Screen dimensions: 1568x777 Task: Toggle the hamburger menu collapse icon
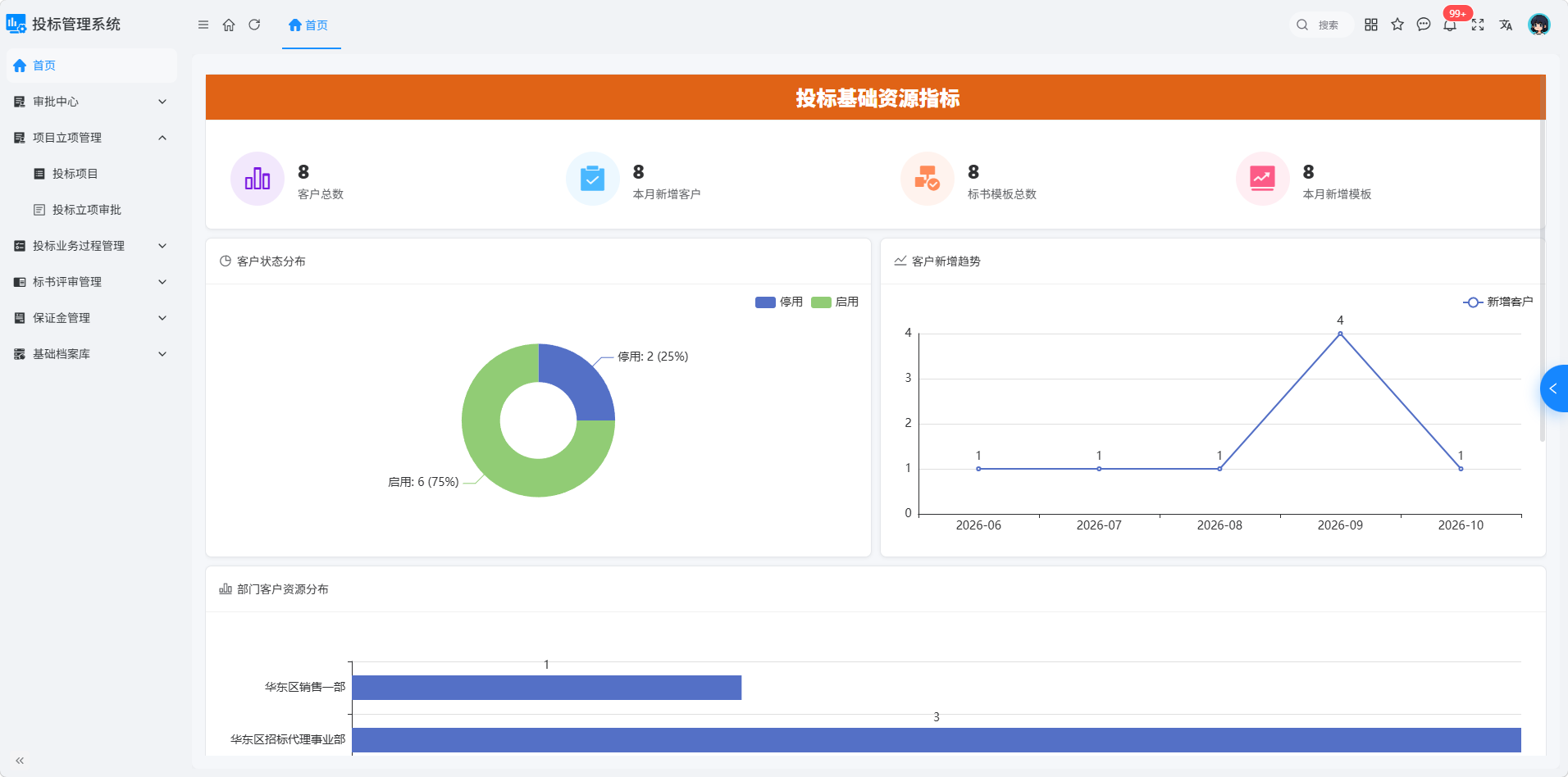tap(203, 25)
